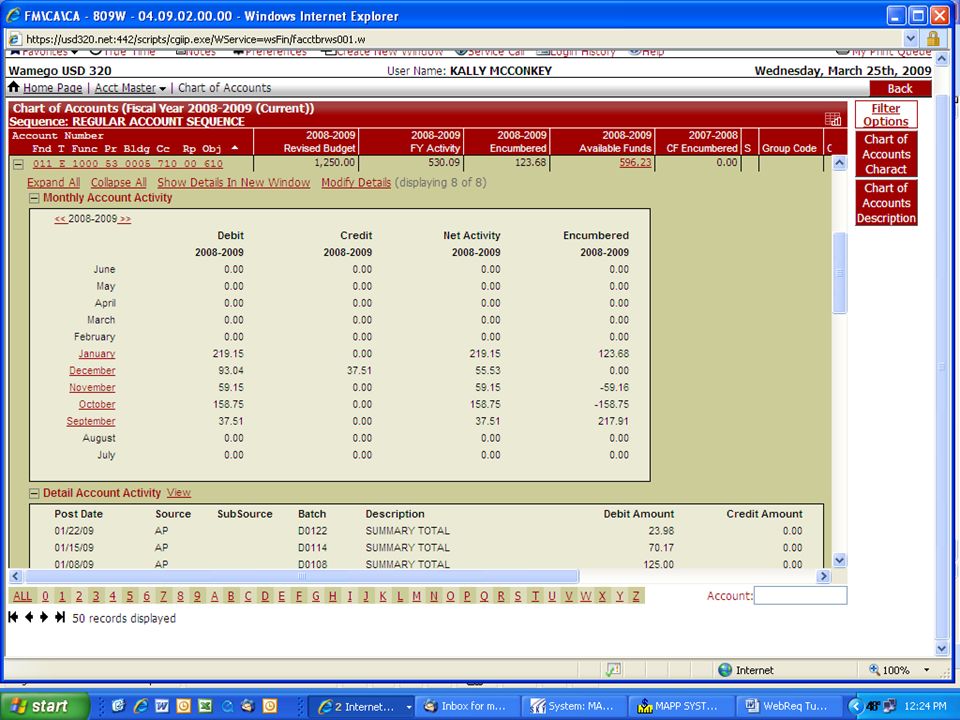
Task: Open the Acct Master dropdown arrow
Action: pyautogui.click(x=162, y=89)
